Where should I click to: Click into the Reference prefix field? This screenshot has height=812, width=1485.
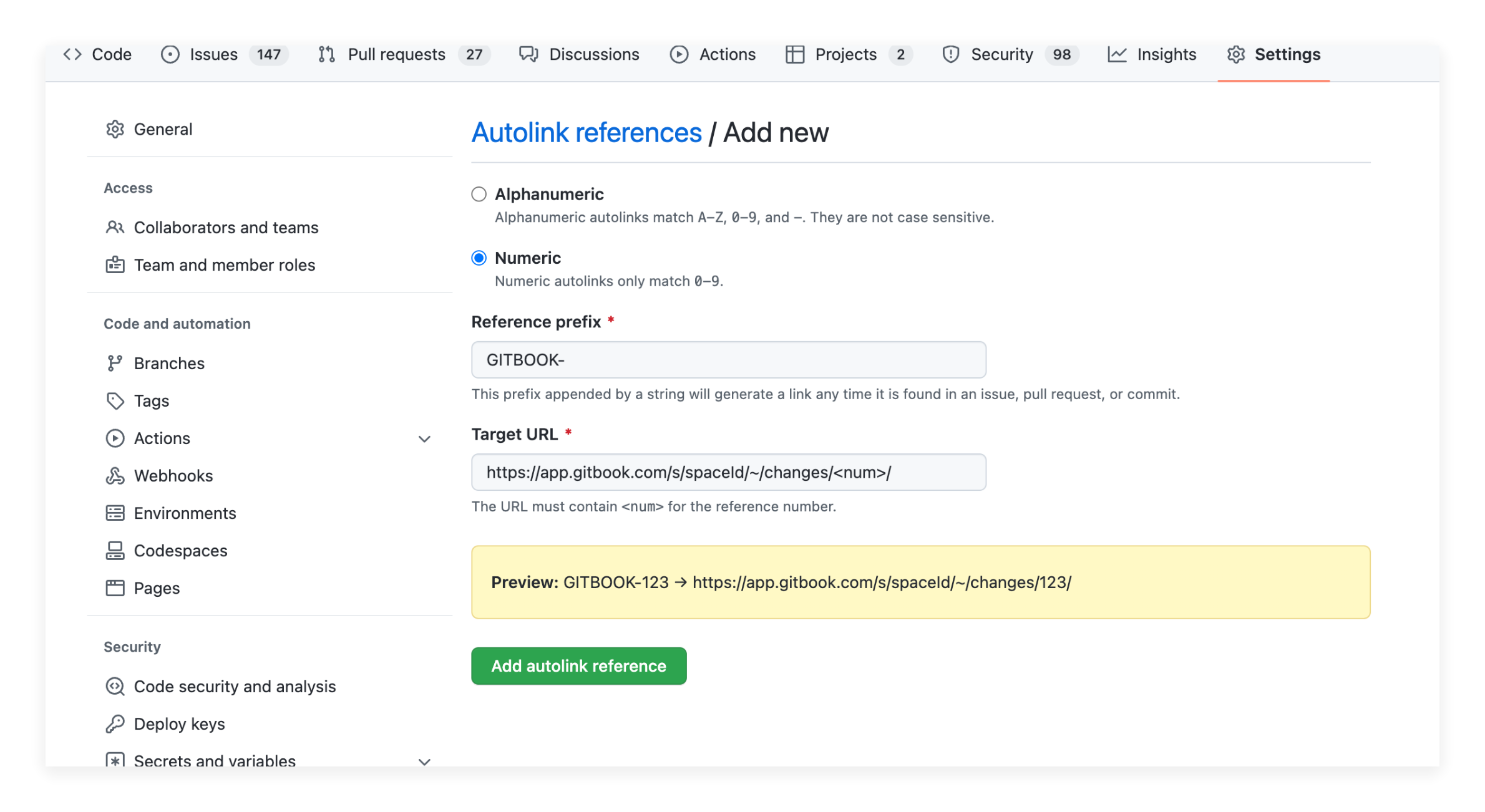pos(728,360)
